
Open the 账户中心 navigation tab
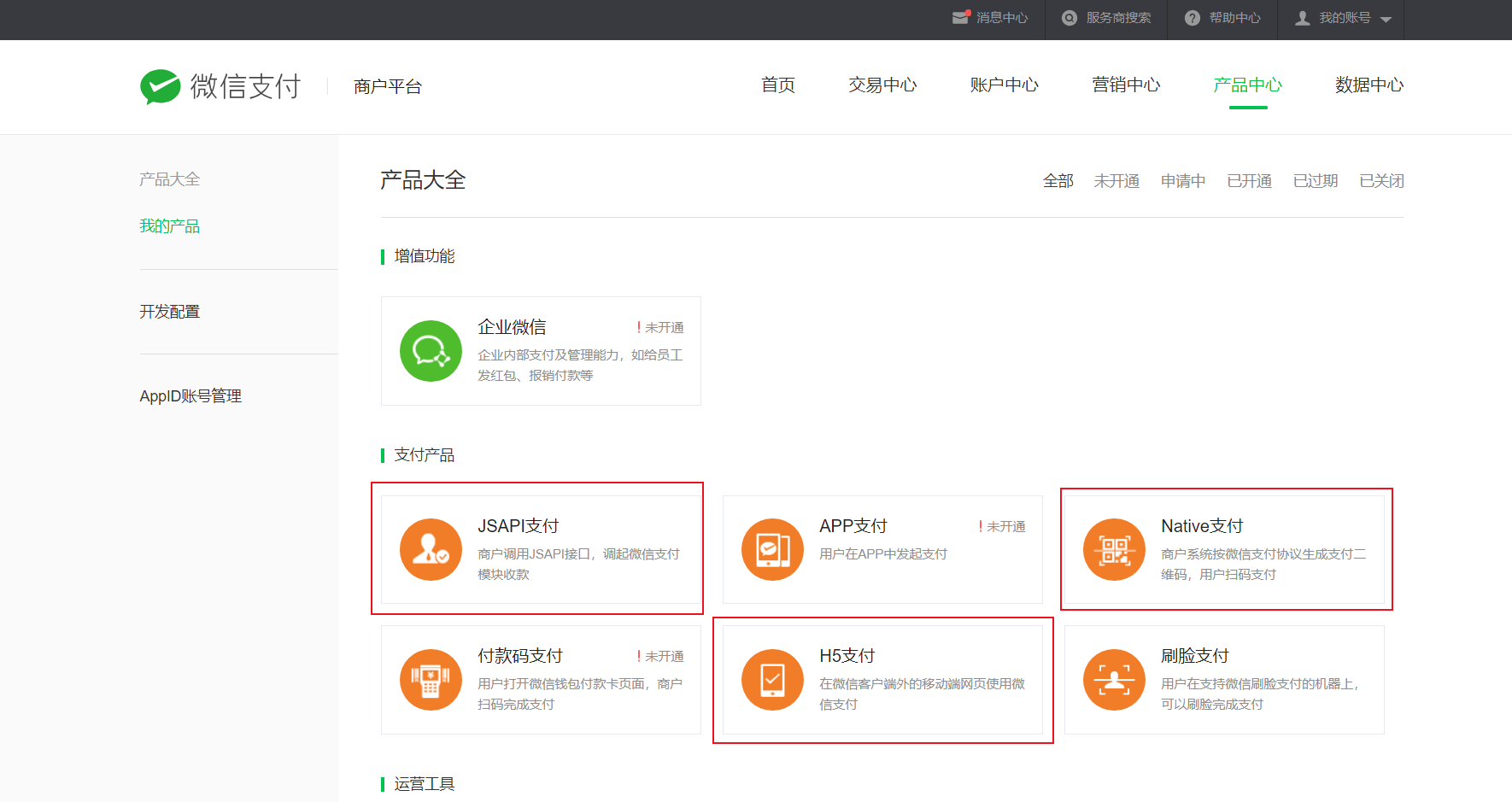pyautogui.click(x=1005, y=85)
